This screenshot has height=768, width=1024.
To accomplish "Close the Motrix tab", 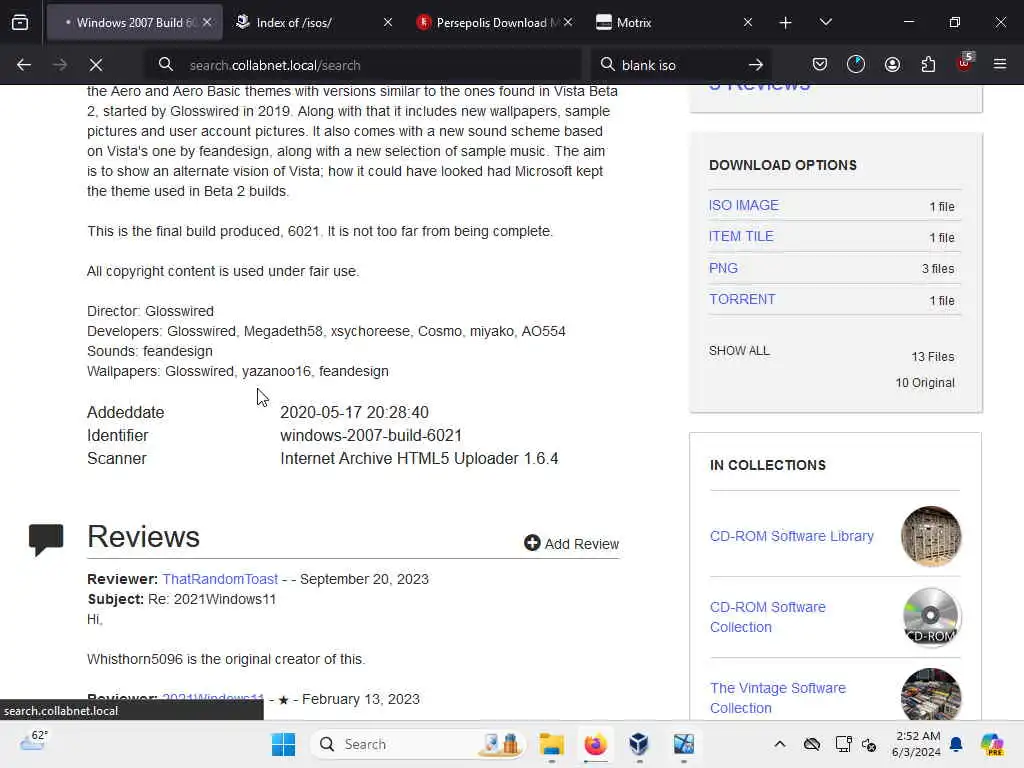I will (x=748, y=22).
